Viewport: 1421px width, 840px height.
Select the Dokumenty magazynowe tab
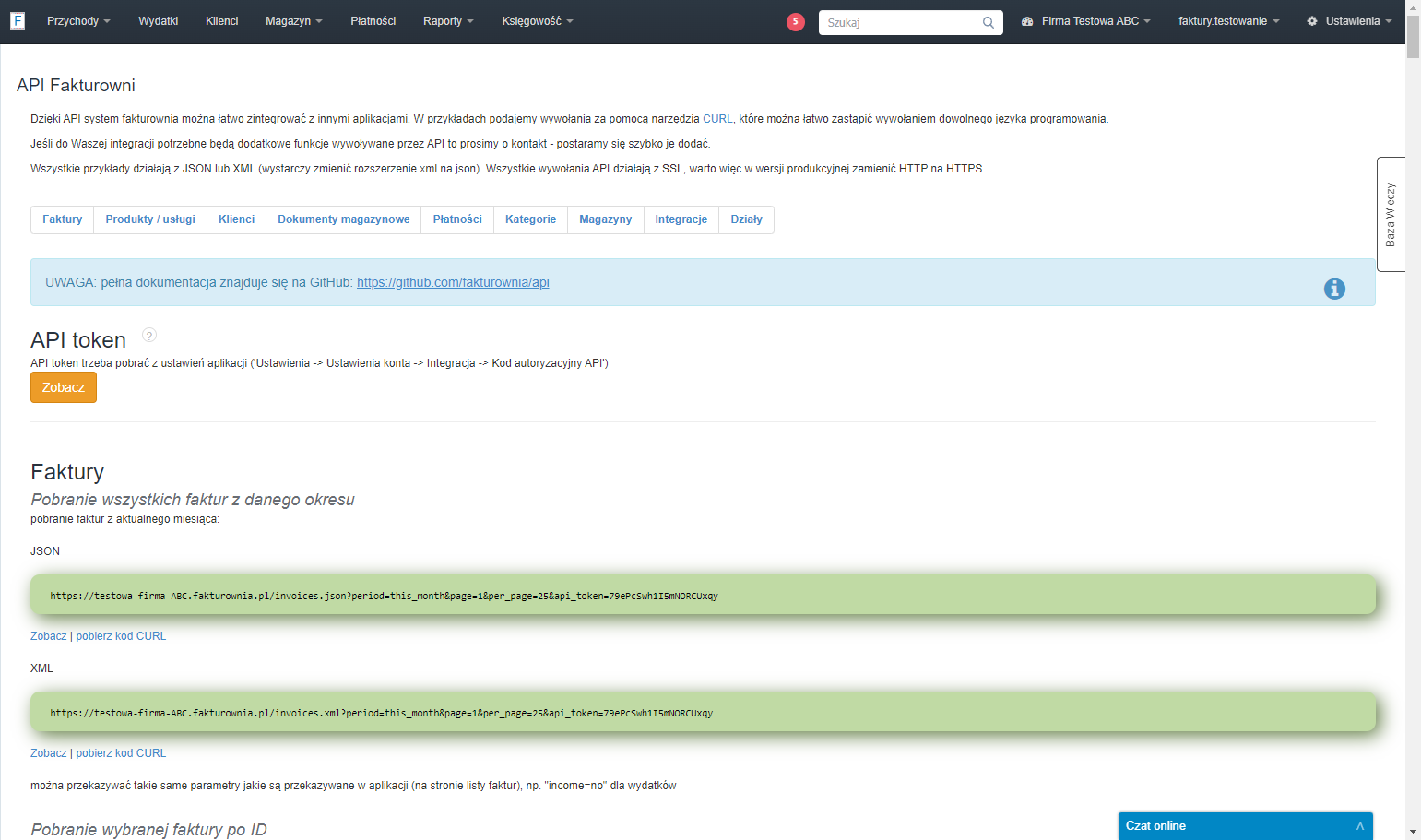pos(344,219)
